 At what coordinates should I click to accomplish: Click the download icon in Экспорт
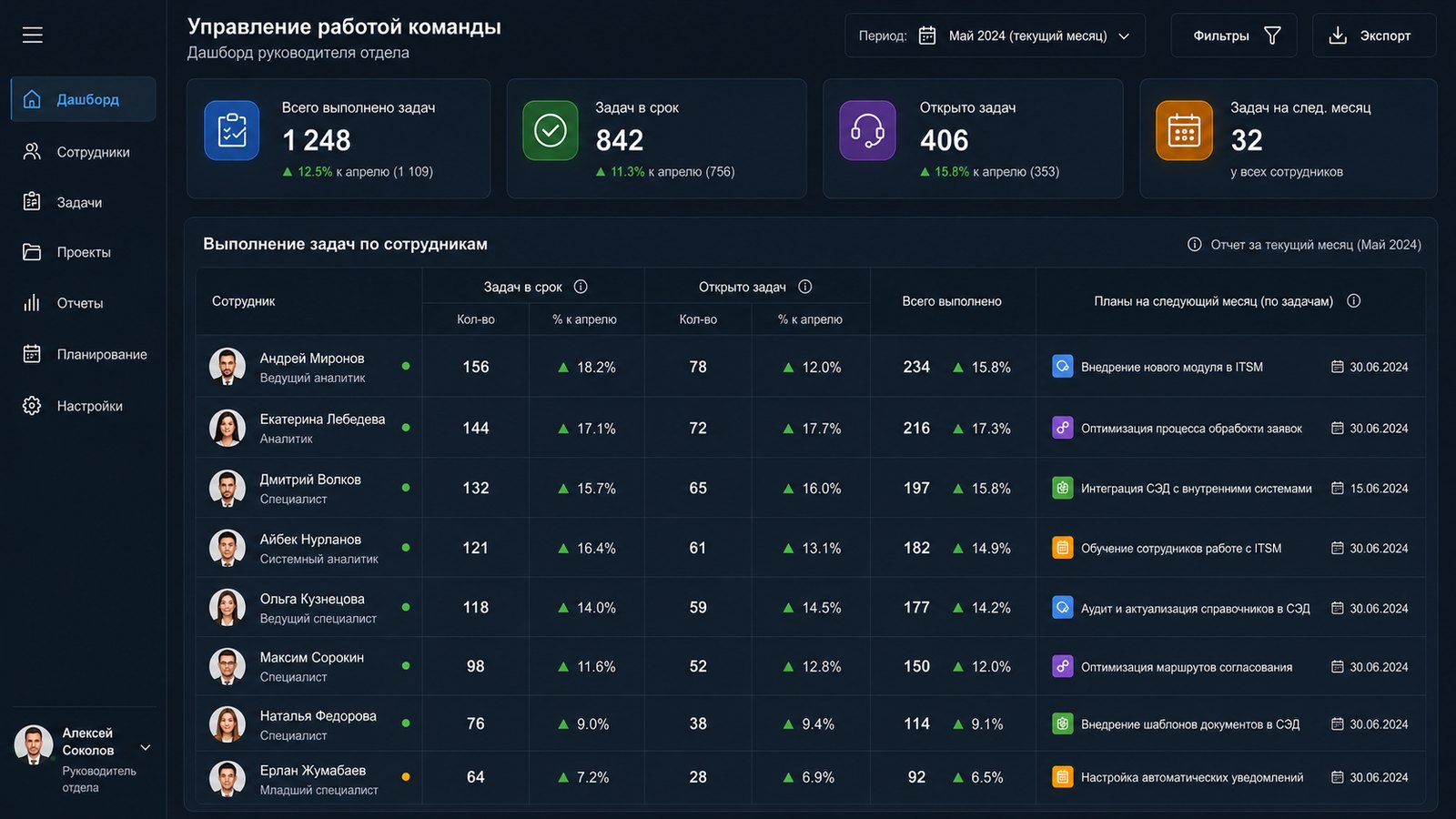1338,35
